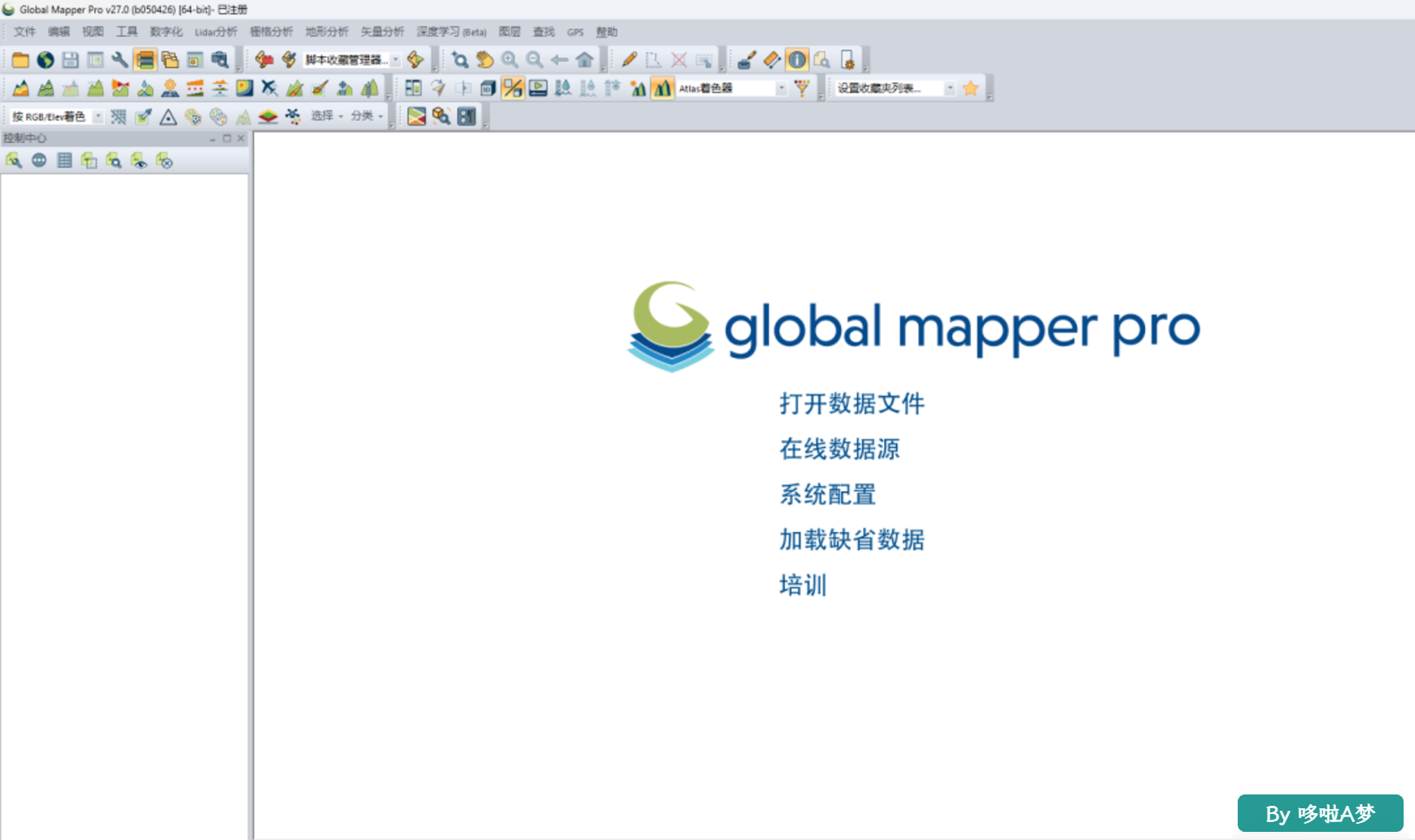This screenshot has height=840, width=1415.
Task: Click the water drop watershed icon
Action: pos(146,88)
